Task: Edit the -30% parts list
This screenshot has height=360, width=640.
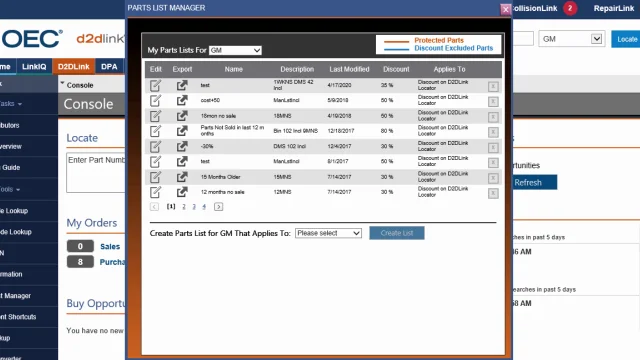Action: [155, 147]
